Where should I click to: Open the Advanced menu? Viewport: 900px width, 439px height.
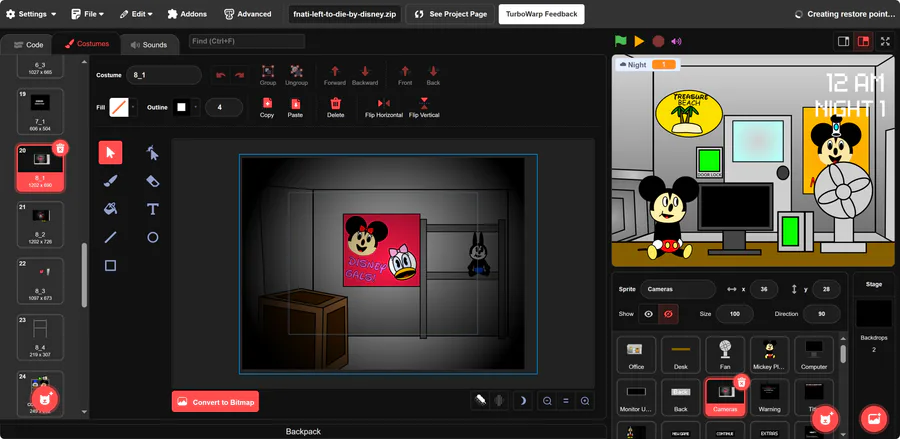[247, 14]
